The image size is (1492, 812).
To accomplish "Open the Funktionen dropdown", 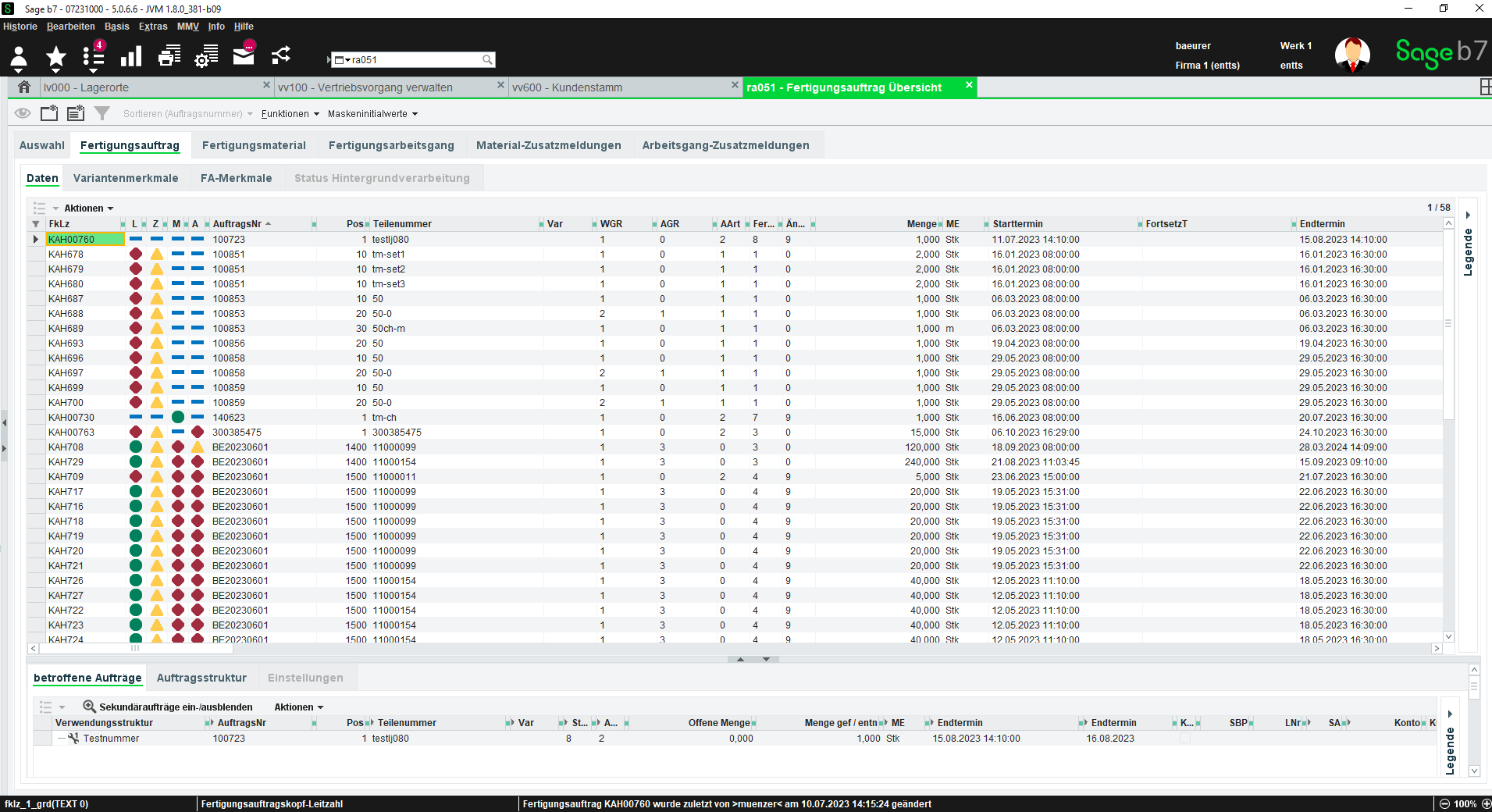I will tap(290, 113).
